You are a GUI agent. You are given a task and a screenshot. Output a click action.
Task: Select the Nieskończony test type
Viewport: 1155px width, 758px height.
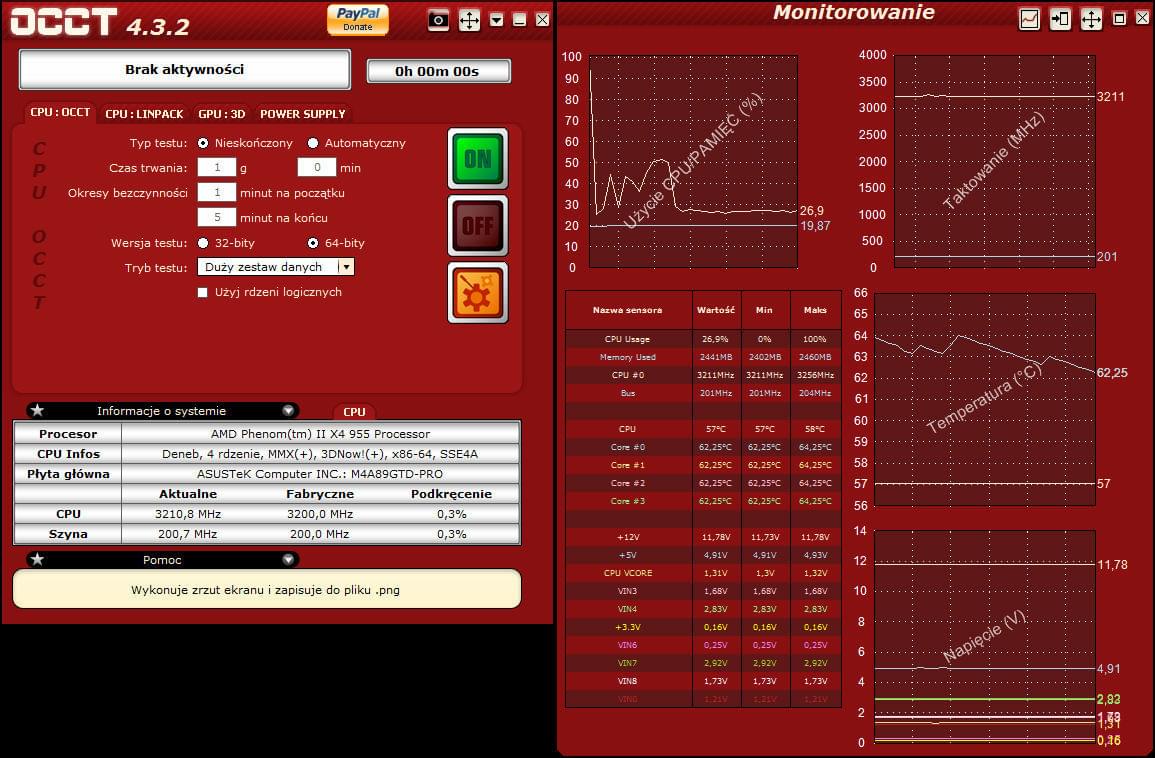[x=203, y=143]
